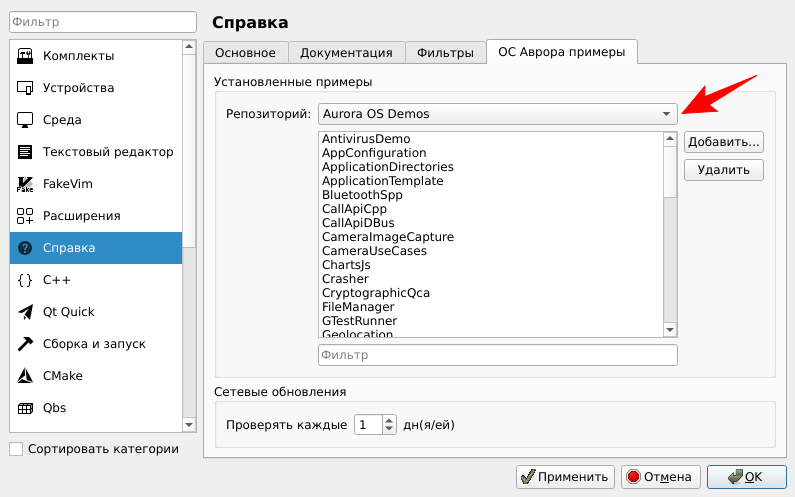Select CallApiCpp example
Screen dimensions: 795x497
point(354,209)
